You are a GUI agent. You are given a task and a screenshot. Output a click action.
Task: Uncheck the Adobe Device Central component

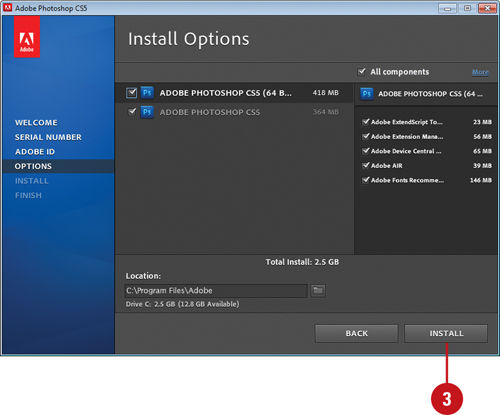click(366, 151)
